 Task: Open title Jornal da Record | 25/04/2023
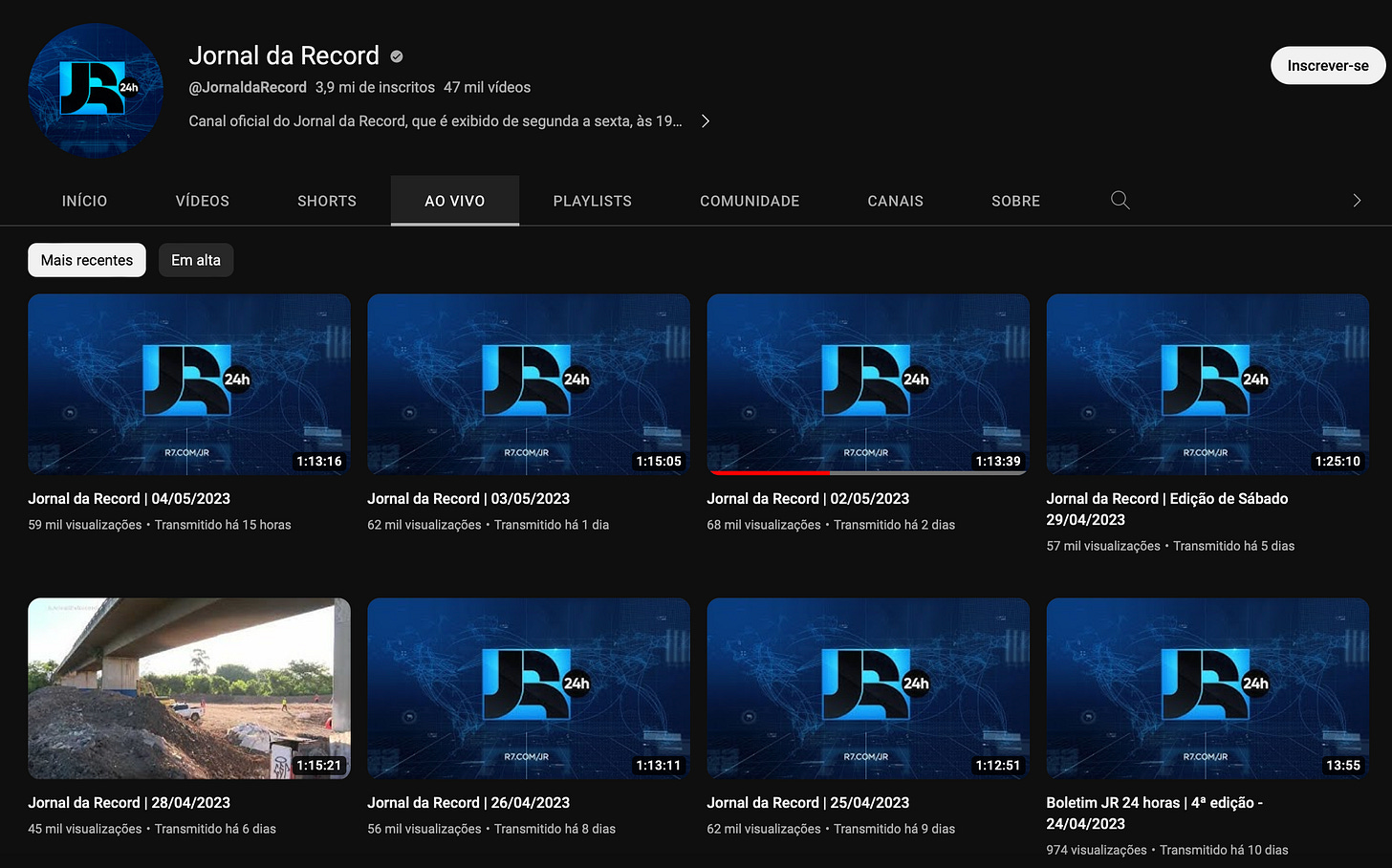click(808, 803)
